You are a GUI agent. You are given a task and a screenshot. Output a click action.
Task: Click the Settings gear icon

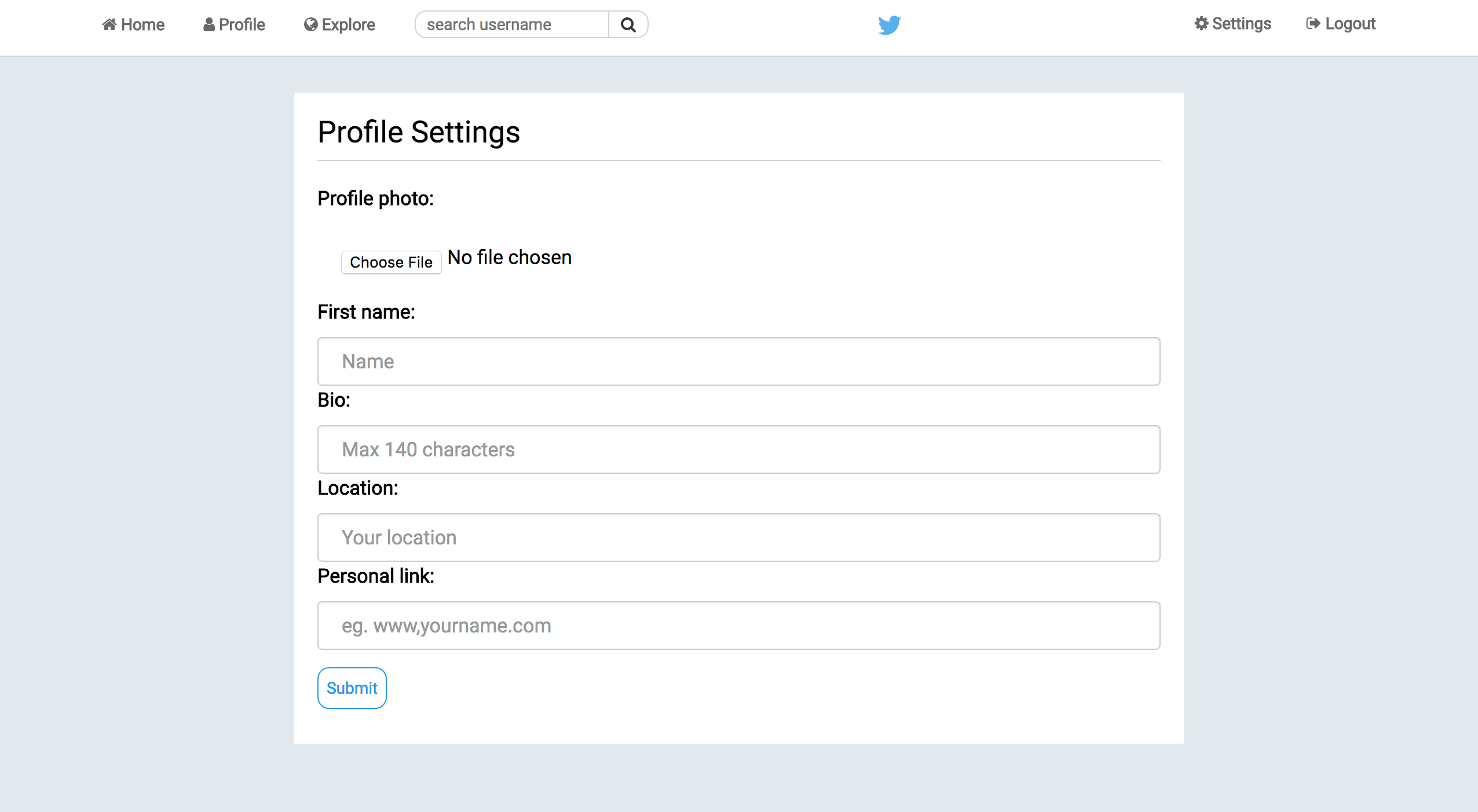pyautogui.click(x=1202, y=23)
